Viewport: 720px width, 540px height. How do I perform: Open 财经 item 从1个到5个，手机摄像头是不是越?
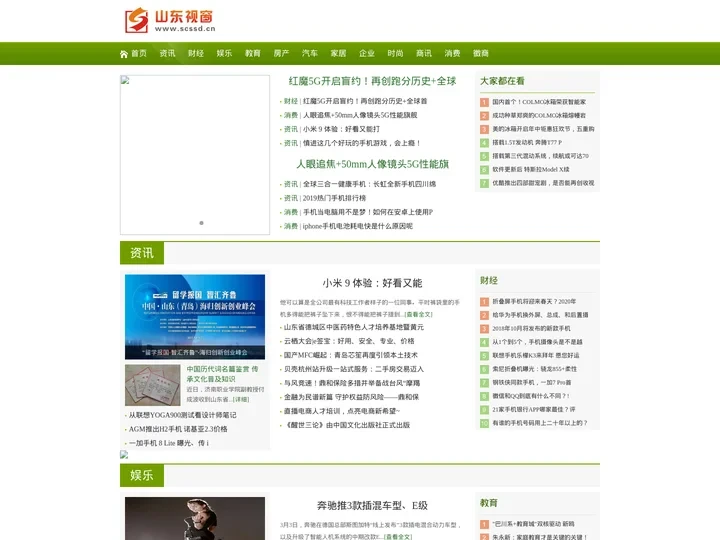point(537,342)
